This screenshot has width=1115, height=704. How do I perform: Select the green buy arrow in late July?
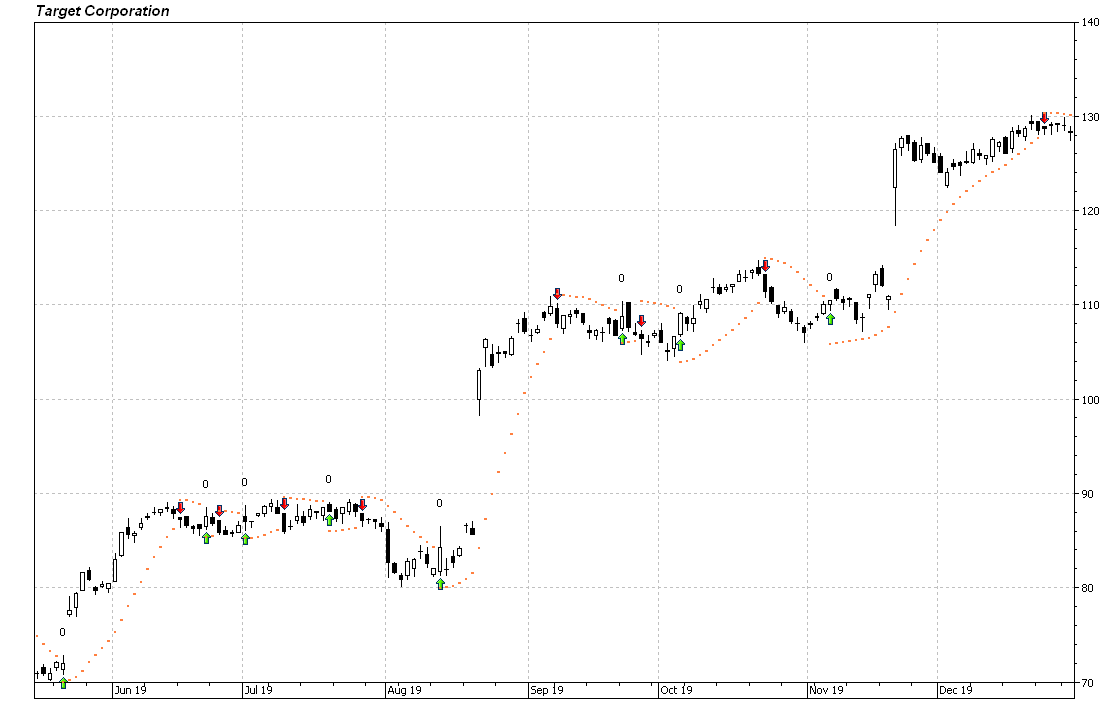tap(329, 520)
